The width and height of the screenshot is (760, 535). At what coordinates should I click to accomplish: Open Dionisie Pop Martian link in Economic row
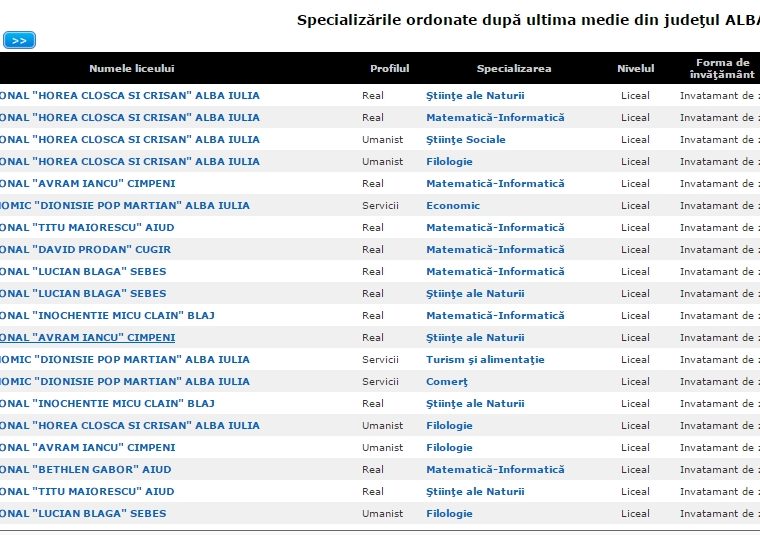pyautogui.click(x=125, y=205)
